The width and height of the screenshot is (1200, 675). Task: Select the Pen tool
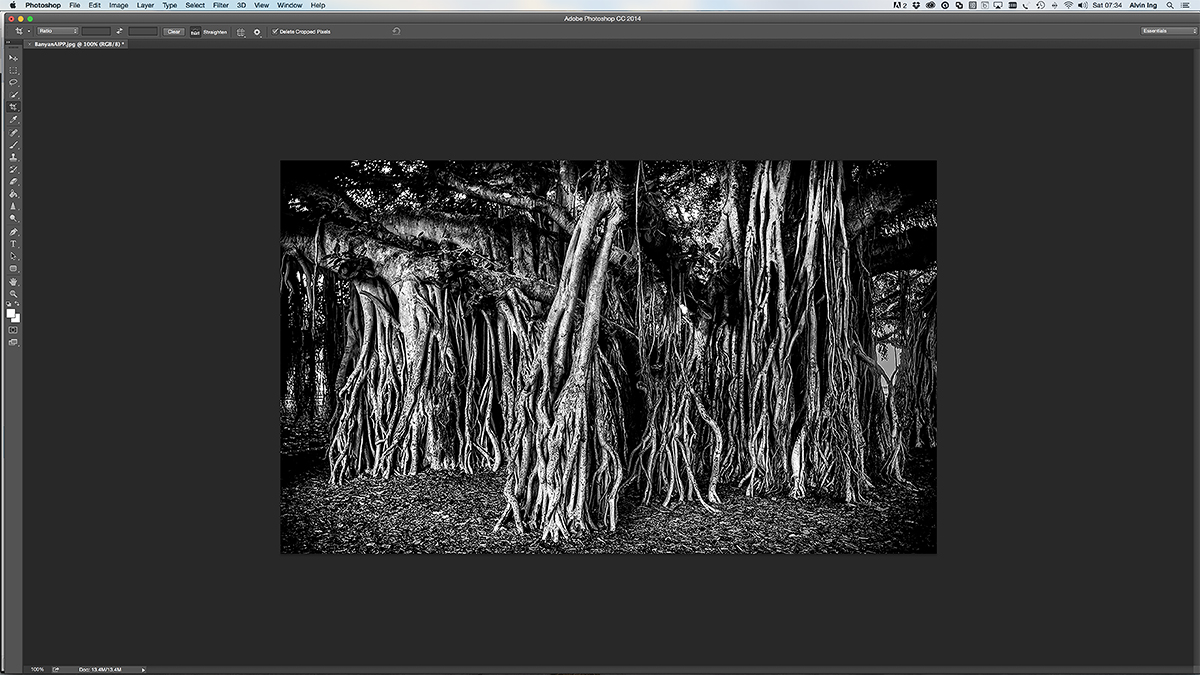click(13, 231)
